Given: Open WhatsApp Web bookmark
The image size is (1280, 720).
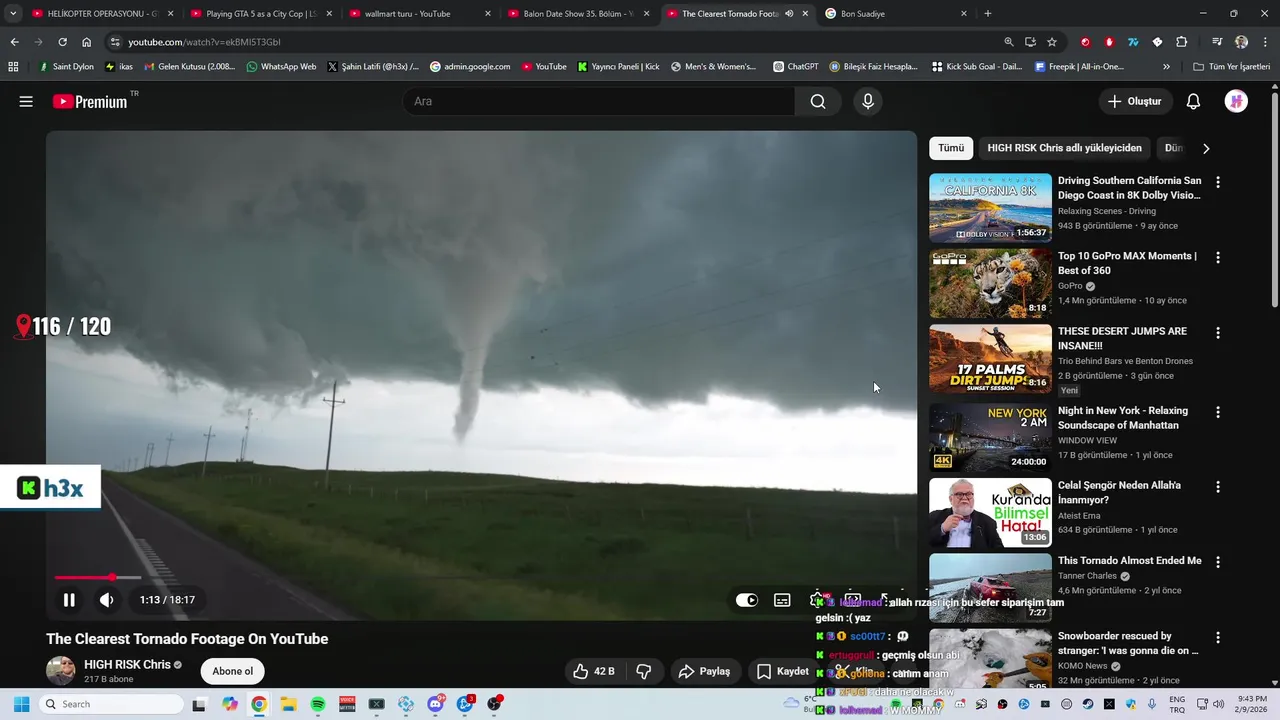Looking at the screenshot, I should click(281, 67).
